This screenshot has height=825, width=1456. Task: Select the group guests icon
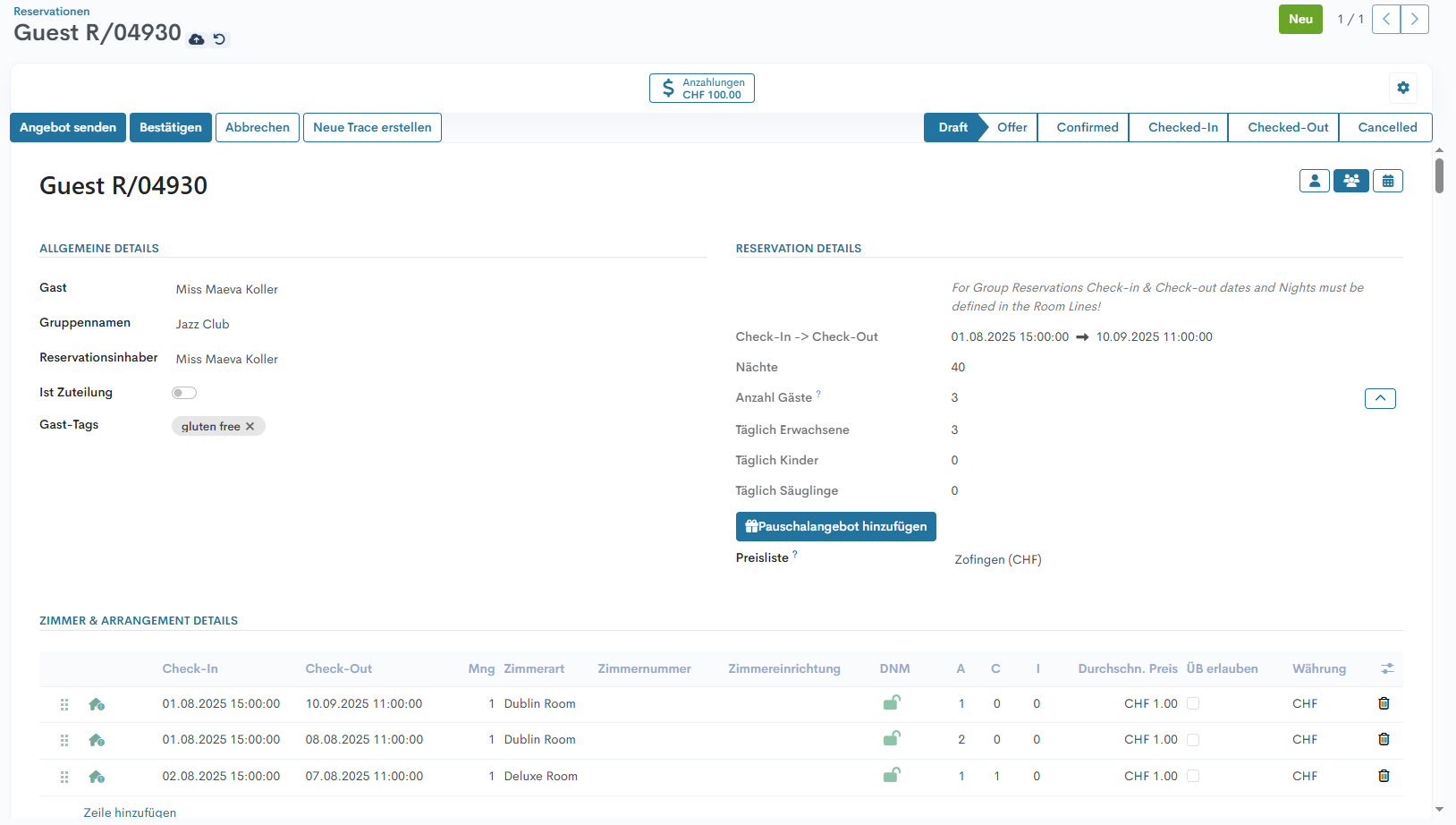pos(1350,181)
